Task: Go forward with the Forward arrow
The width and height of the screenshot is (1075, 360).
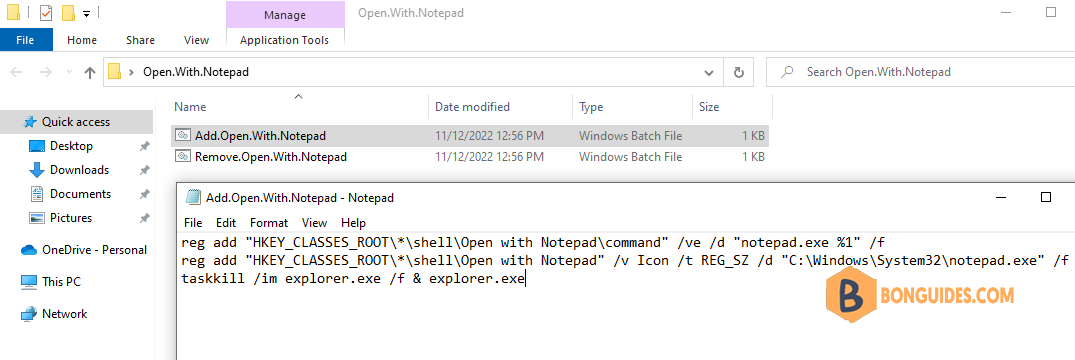Action: [46, 72]
